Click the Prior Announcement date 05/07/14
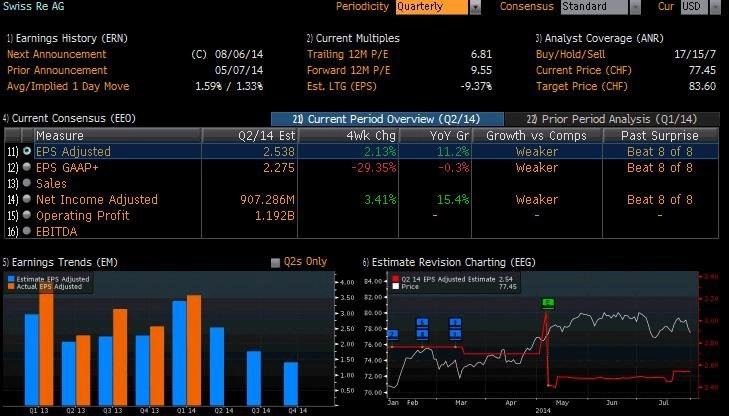Viewport: 729px width, 416px height. click(239, 70)
